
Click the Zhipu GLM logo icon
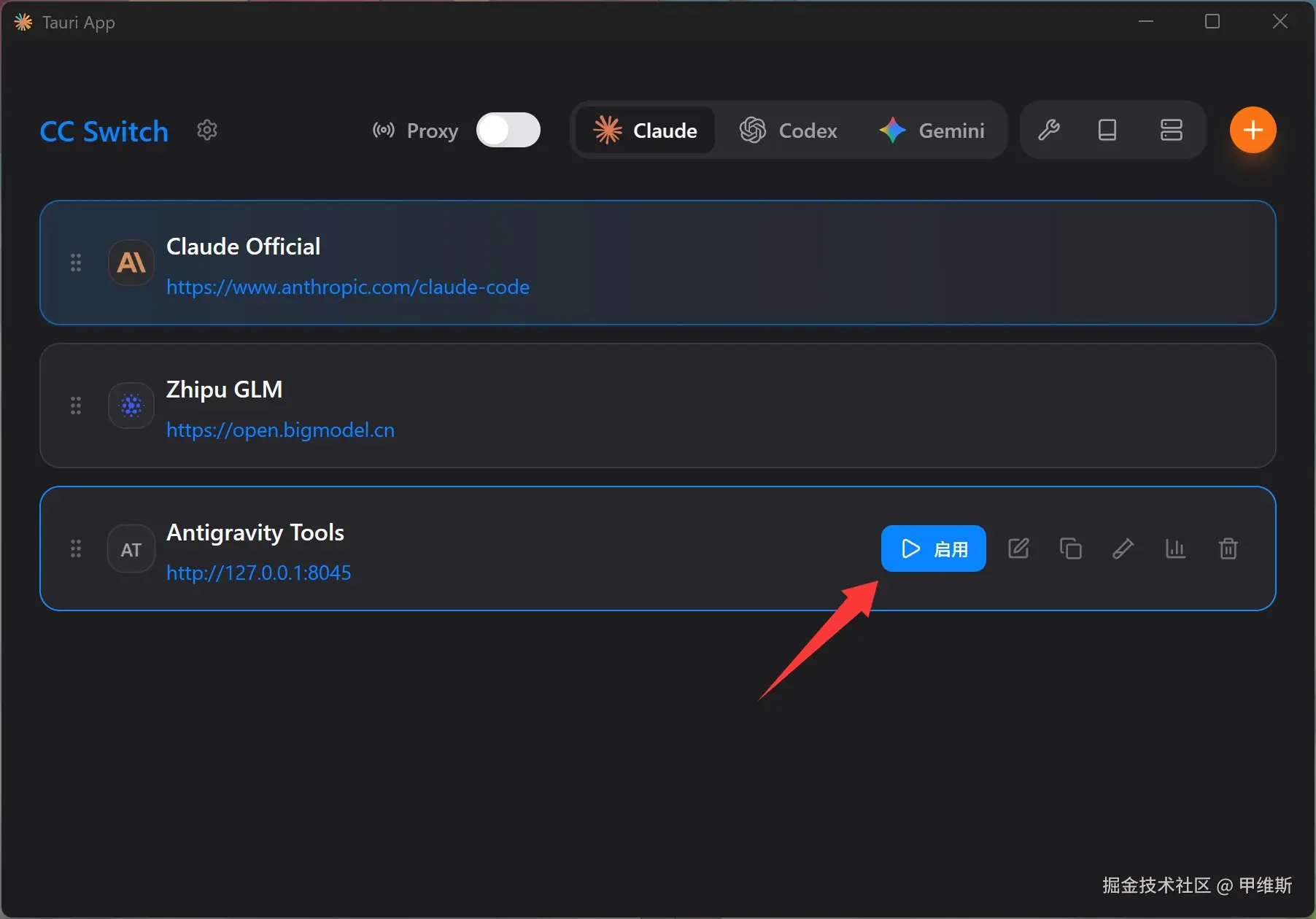pyautogui.click(x=131, y=406)
